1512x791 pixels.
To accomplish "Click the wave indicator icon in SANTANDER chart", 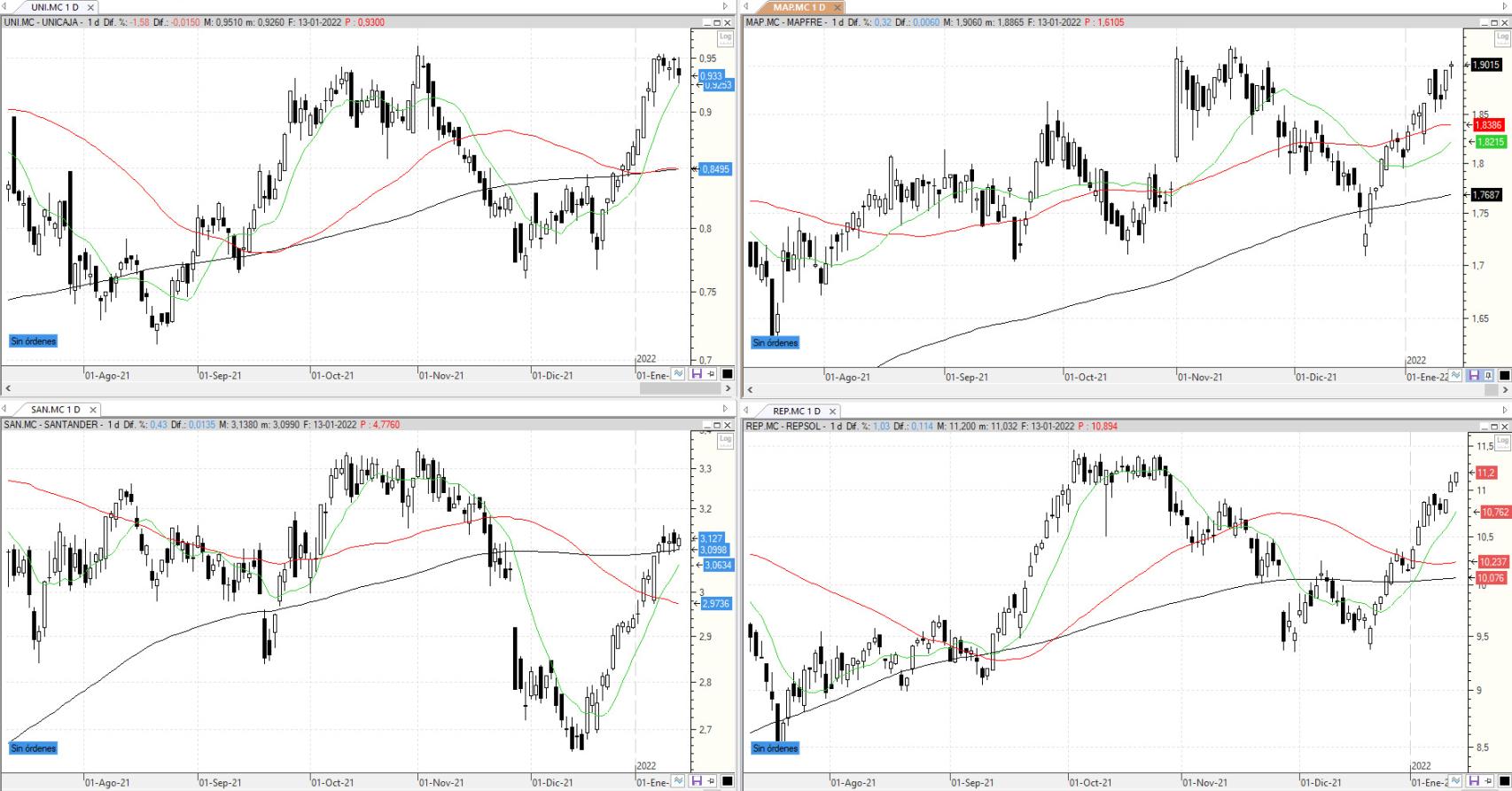I will tap(679, 781).
